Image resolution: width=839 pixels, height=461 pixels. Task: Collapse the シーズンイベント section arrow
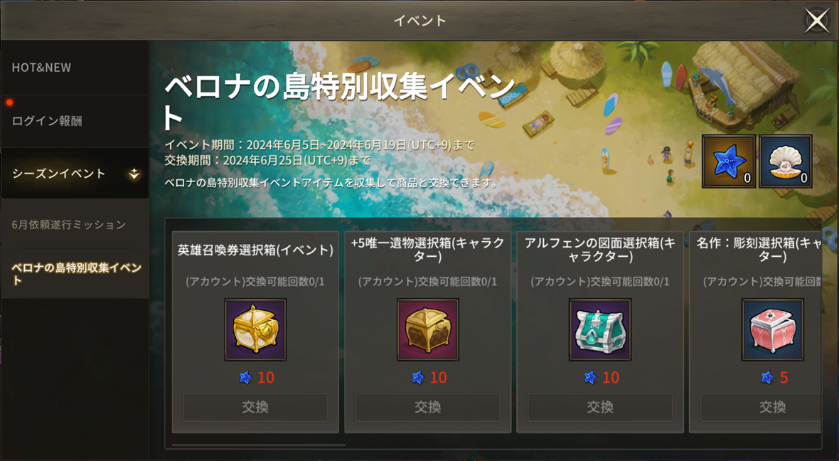pos(134,174)
